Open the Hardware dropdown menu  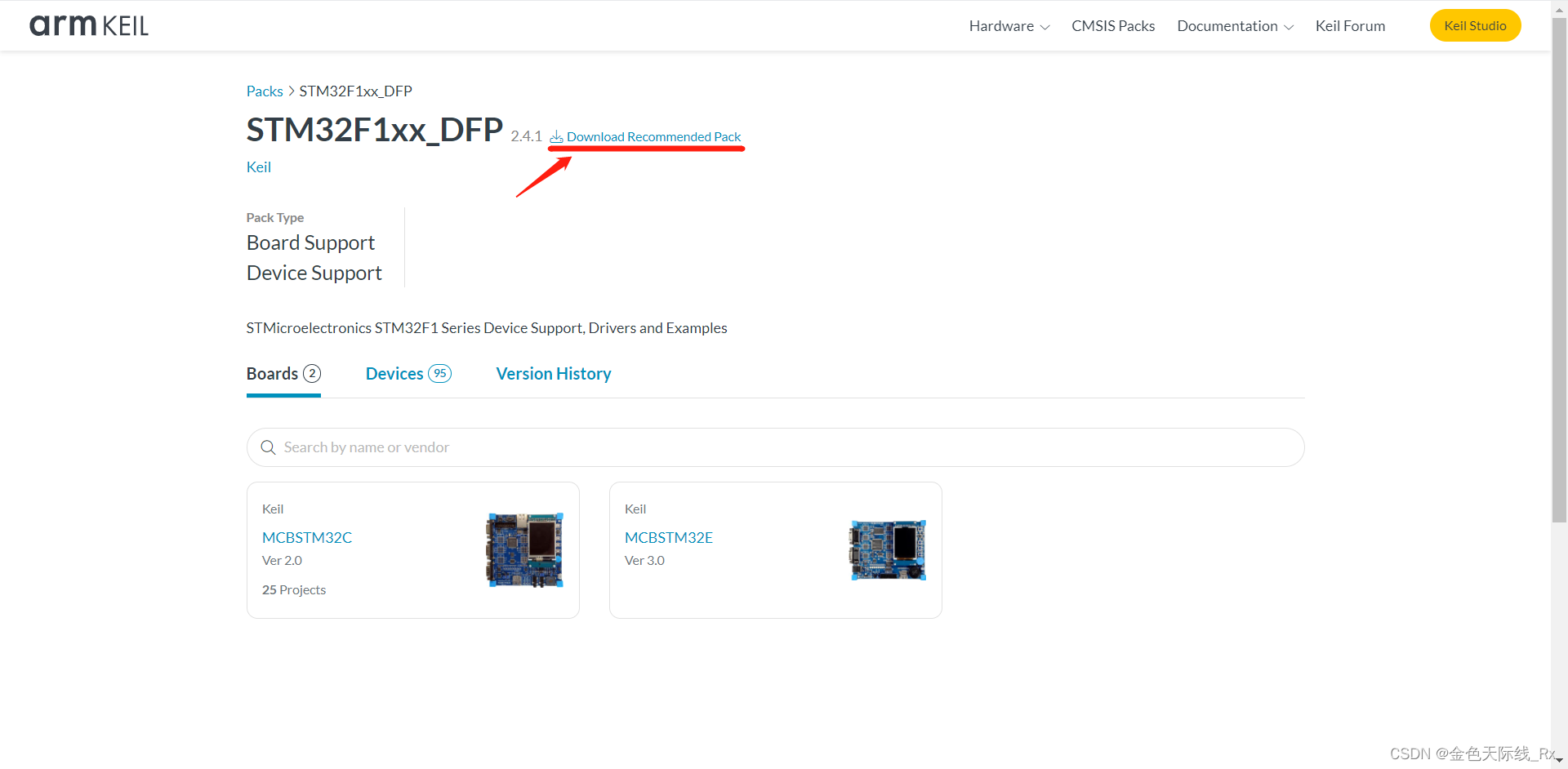point(1009,26)
